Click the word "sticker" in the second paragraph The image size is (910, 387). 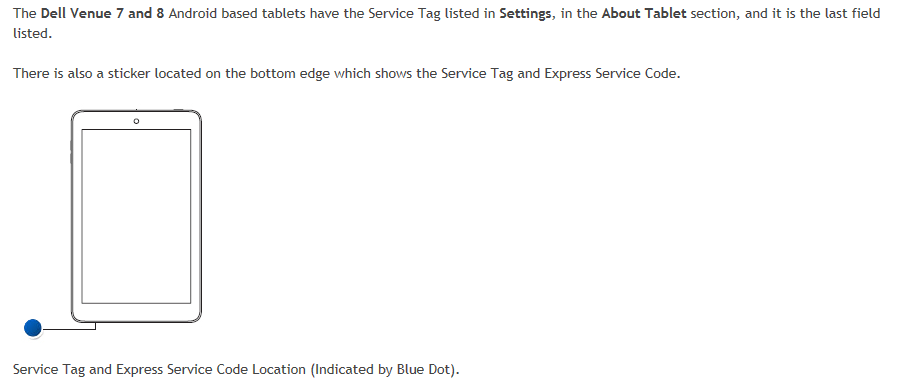(129, 74)
